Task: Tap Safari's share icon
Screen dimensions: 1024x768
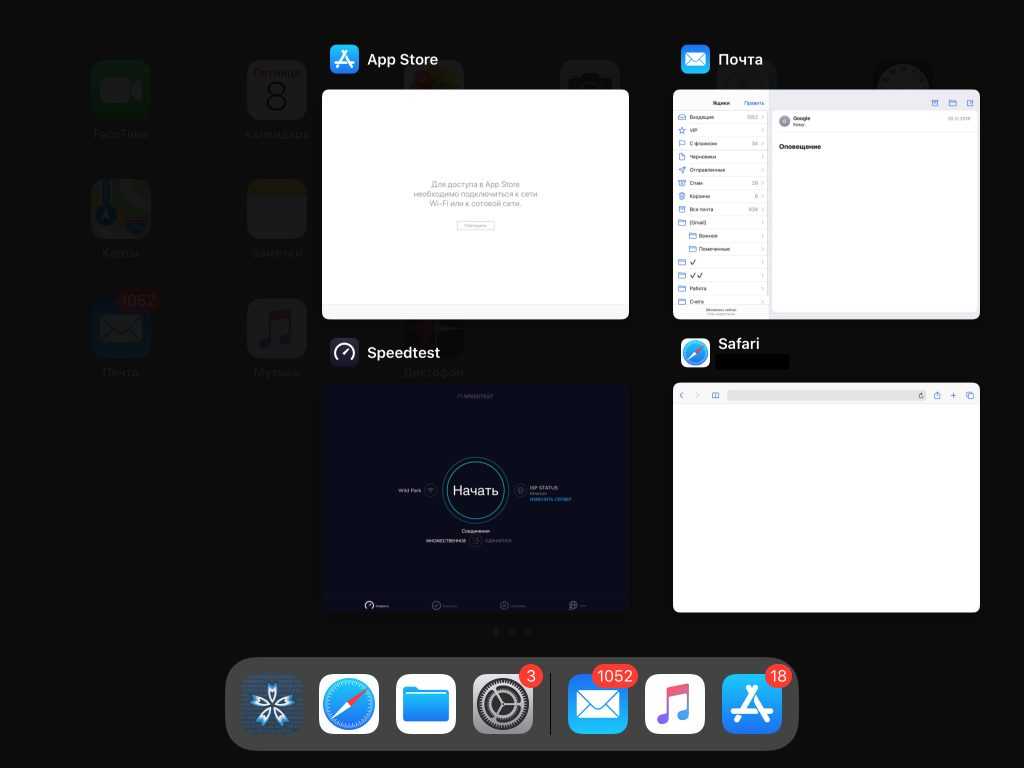Action: pos(937,395)
